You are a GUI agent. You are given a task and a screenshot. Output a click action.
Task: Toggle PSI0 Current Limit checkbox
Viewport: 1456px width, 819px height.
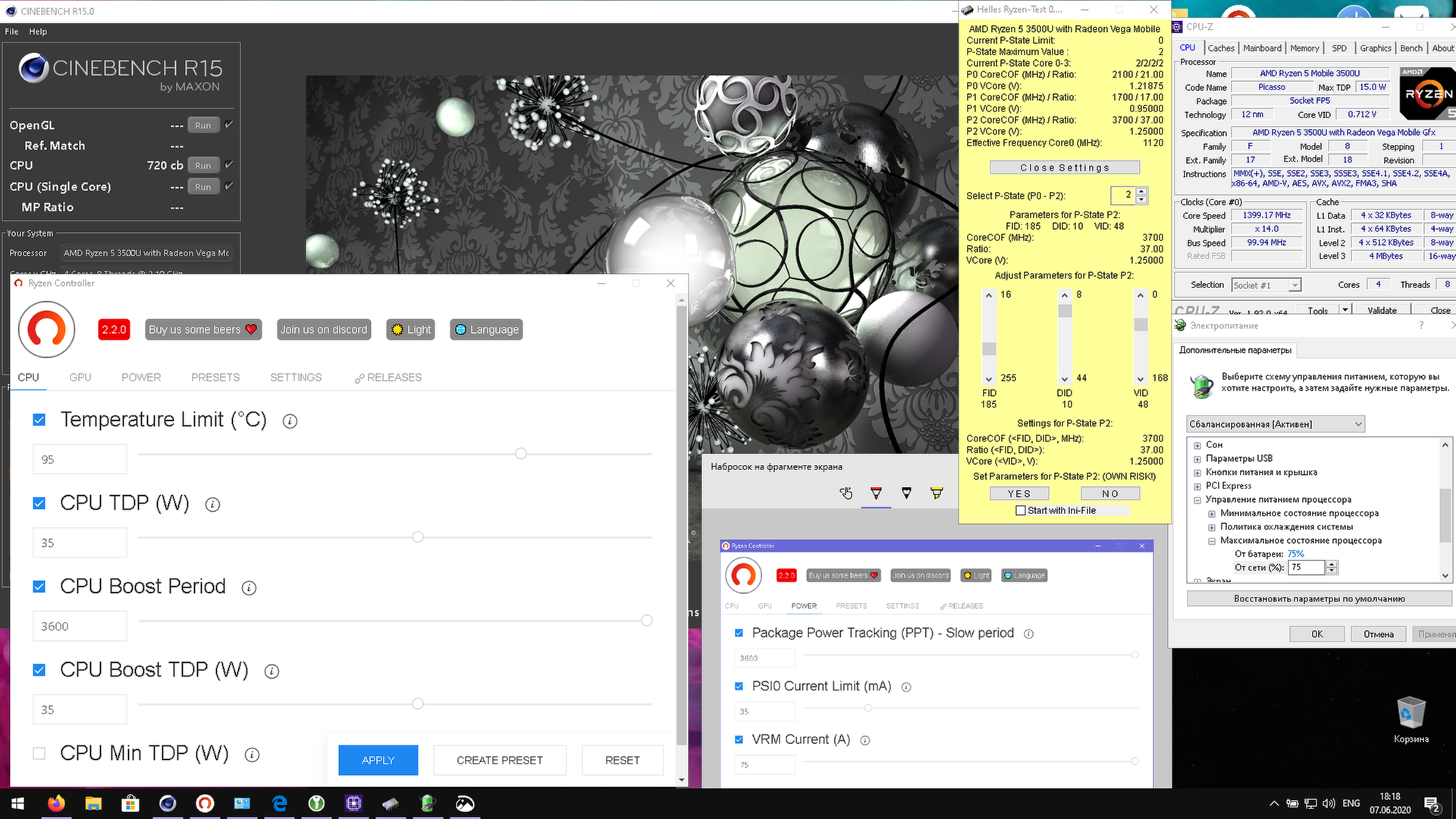click(739, 686)
